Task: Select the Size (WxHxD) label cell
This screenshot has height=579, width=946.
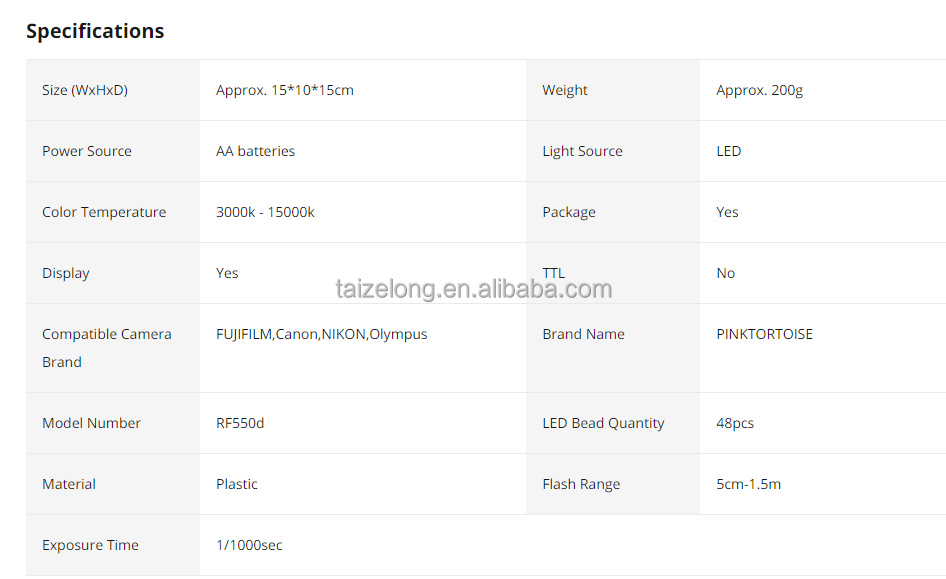Action: click(85, 90)
